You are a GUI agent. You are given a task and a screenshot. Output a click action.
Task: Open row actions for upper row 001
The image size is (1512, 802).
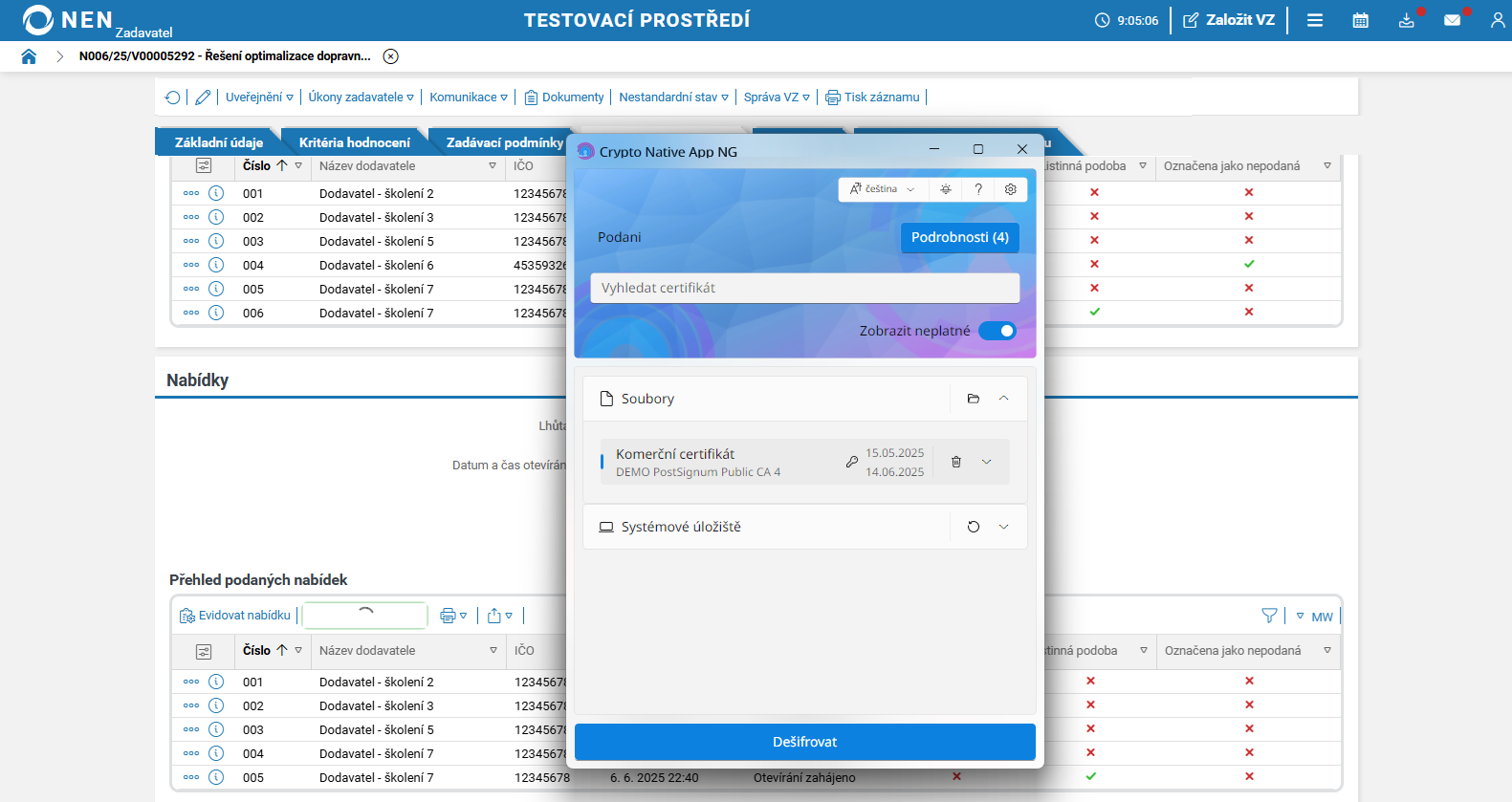pos(191,193)
